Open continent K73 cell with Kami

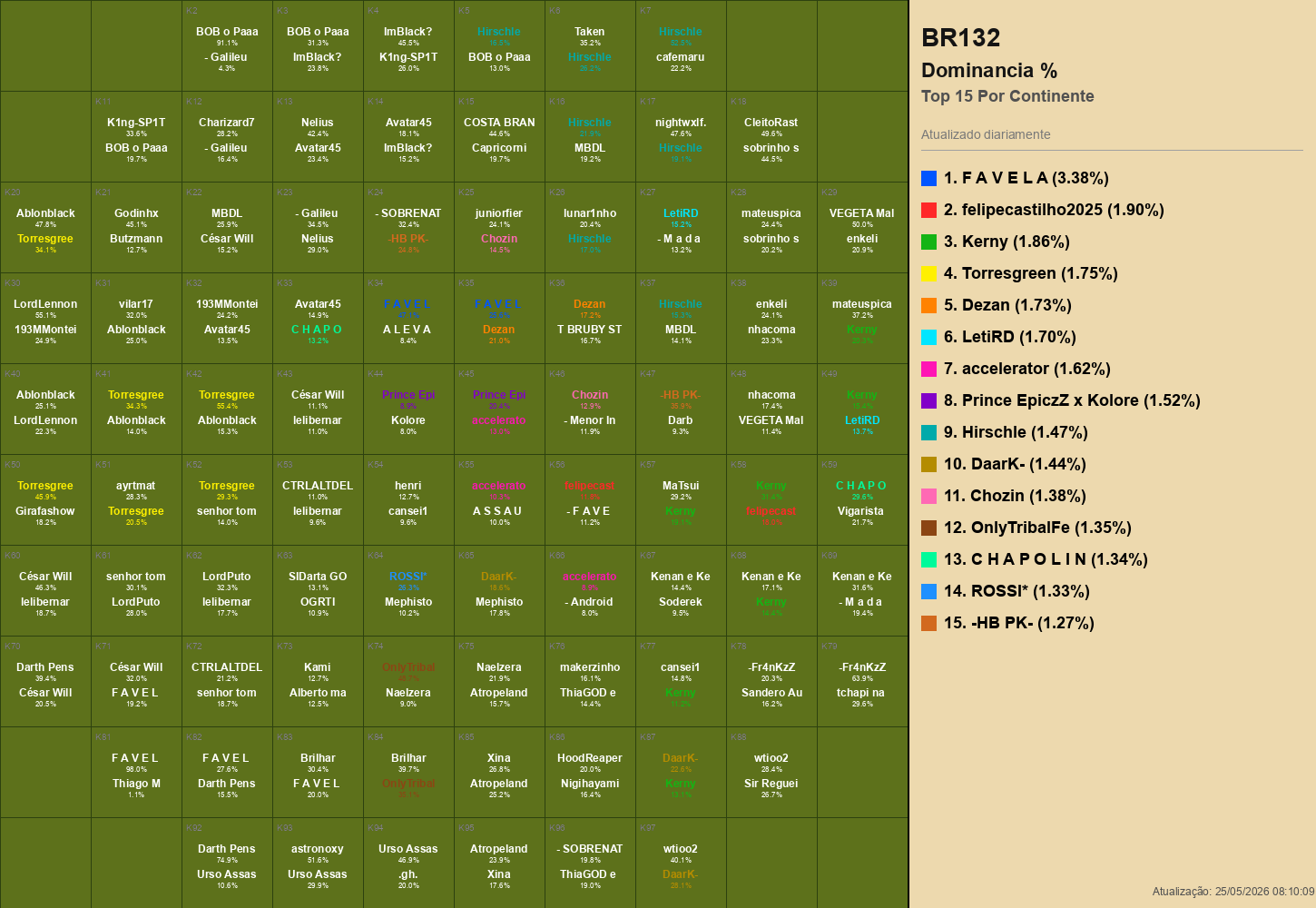[x=318, y=681]
